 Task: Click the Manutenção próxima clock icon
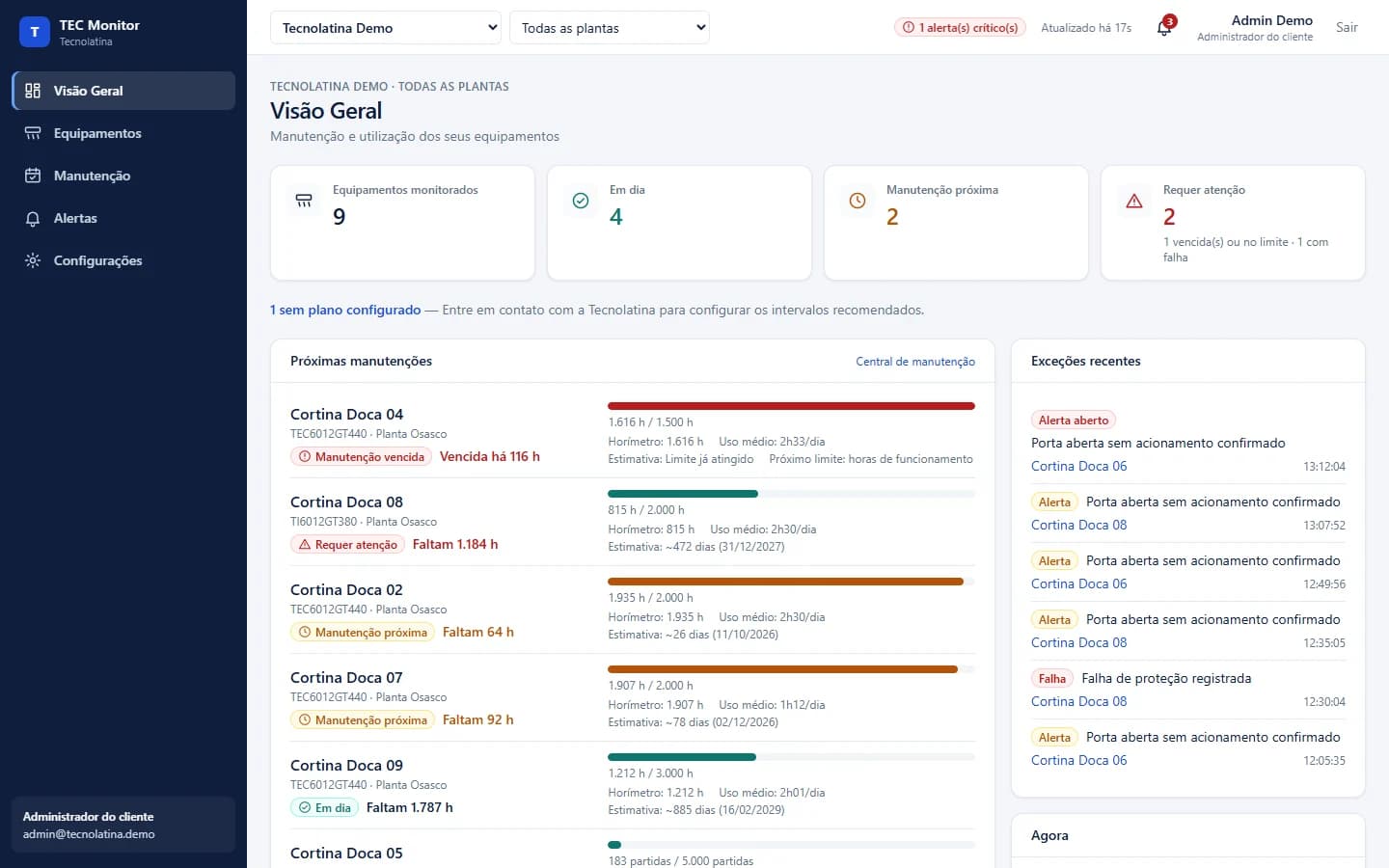coord(858,201)
